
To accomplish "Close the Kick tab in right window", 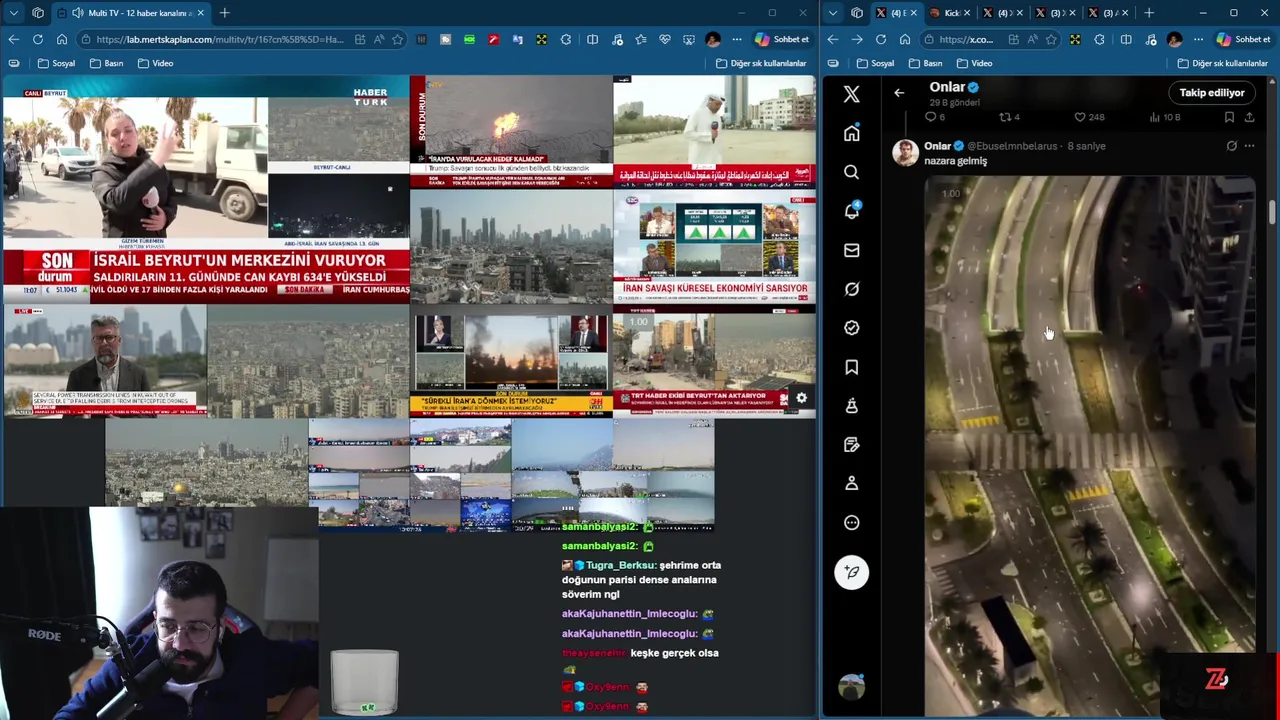I will point(965,13).
